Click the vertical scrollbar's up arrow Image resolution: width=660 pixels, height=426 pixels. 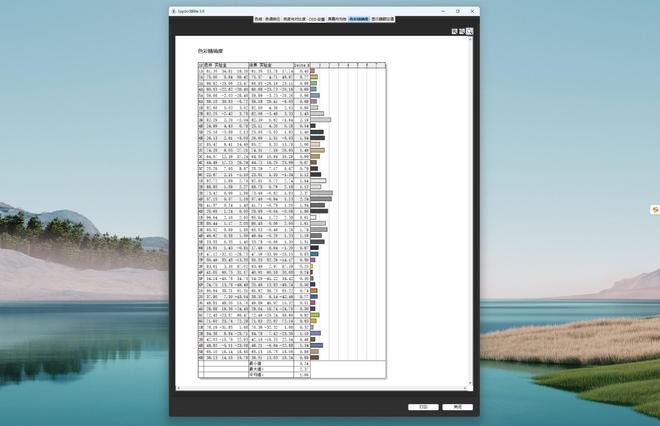471,40
